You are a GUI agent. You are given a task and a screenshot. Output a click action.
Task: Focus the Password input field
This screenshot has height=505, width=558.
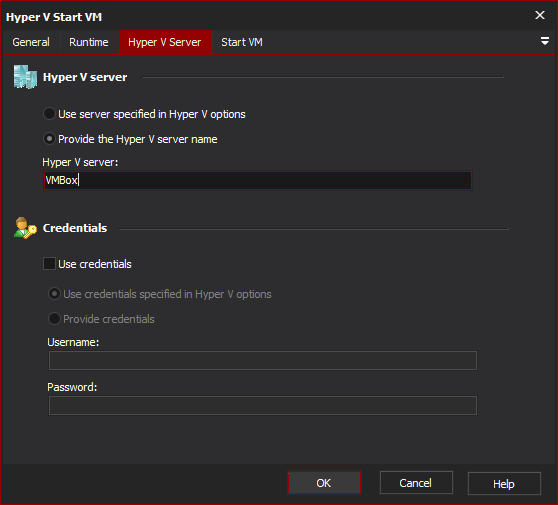(x=263, y=405)
